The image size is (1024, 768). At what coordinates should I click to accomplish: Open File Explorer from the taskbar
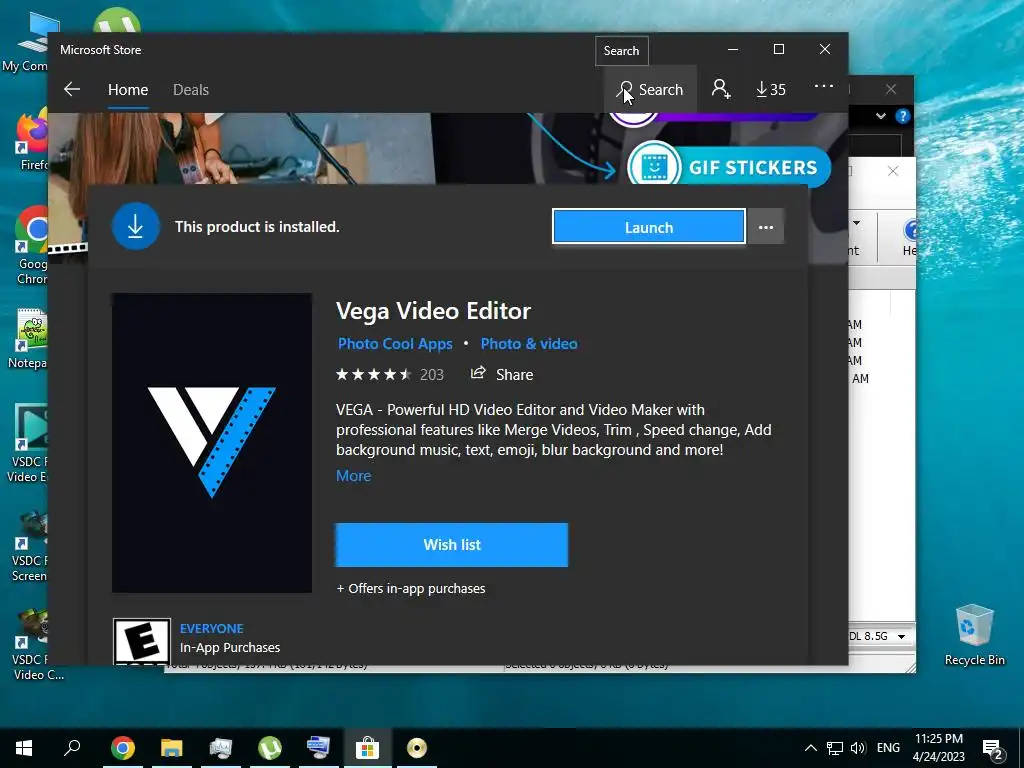click(x=172, y=748)
